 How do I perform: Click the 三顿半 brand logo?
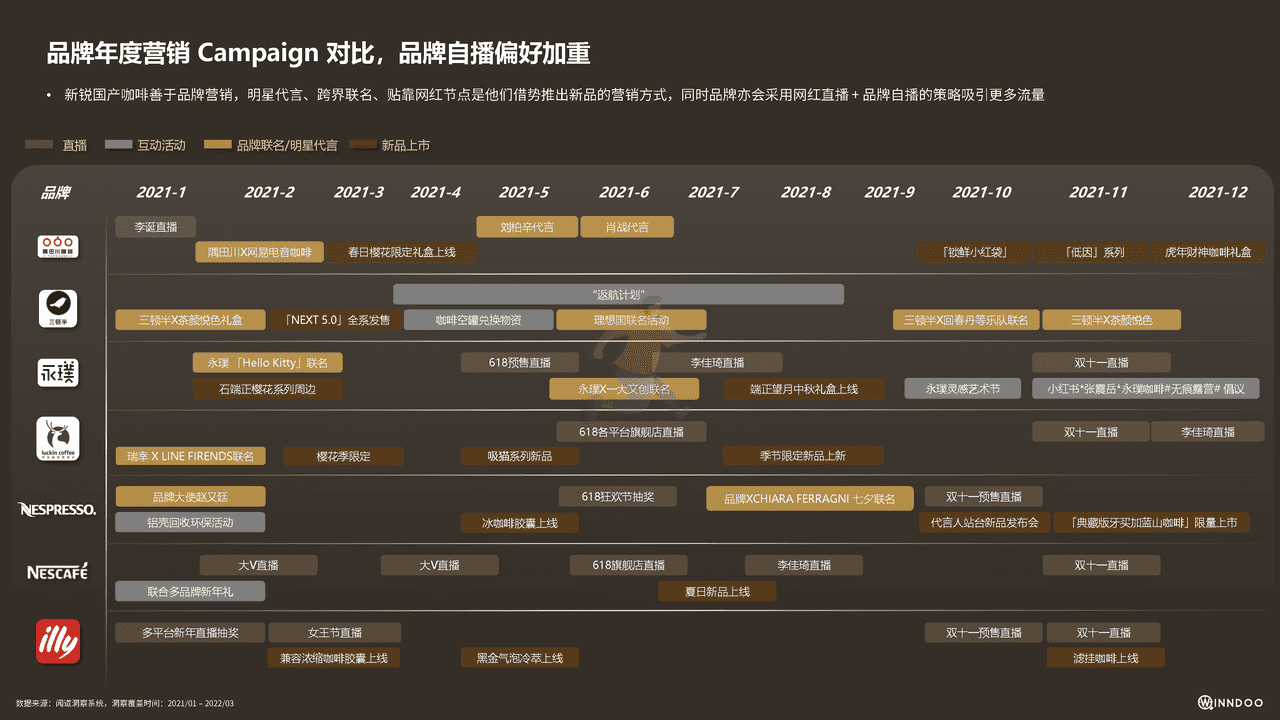click(x=57, y=309)
